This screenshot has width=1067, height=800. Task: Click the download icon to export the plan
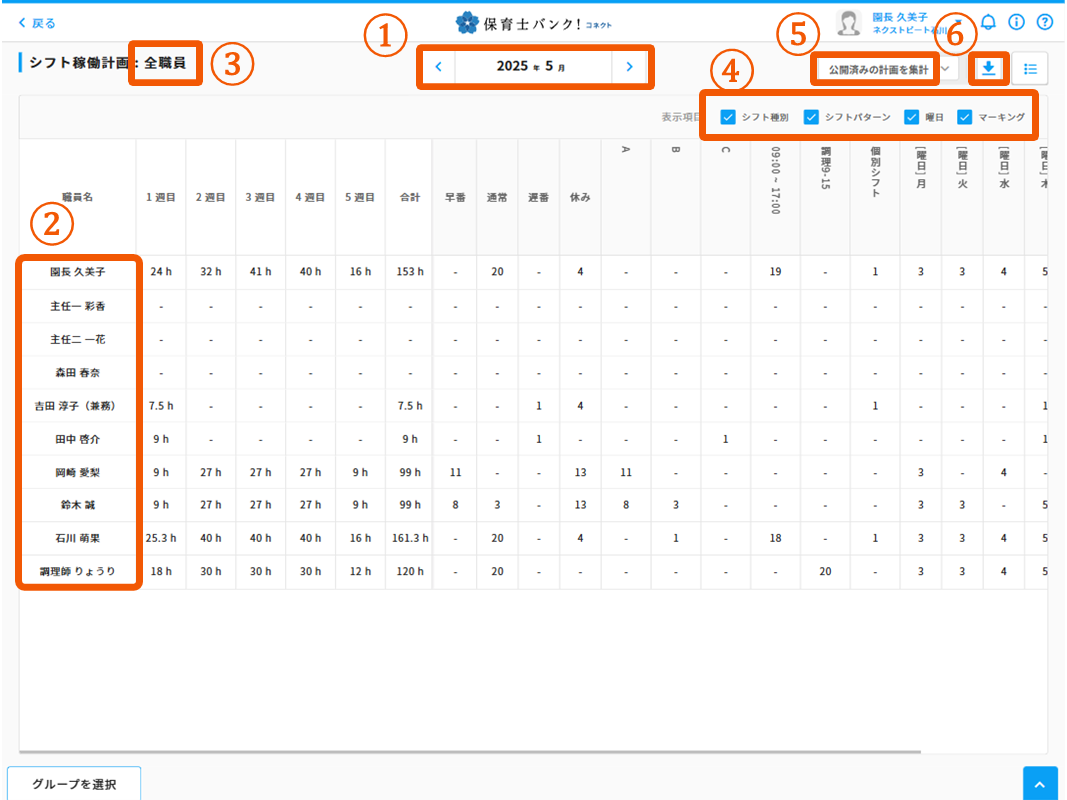(988, 68)
